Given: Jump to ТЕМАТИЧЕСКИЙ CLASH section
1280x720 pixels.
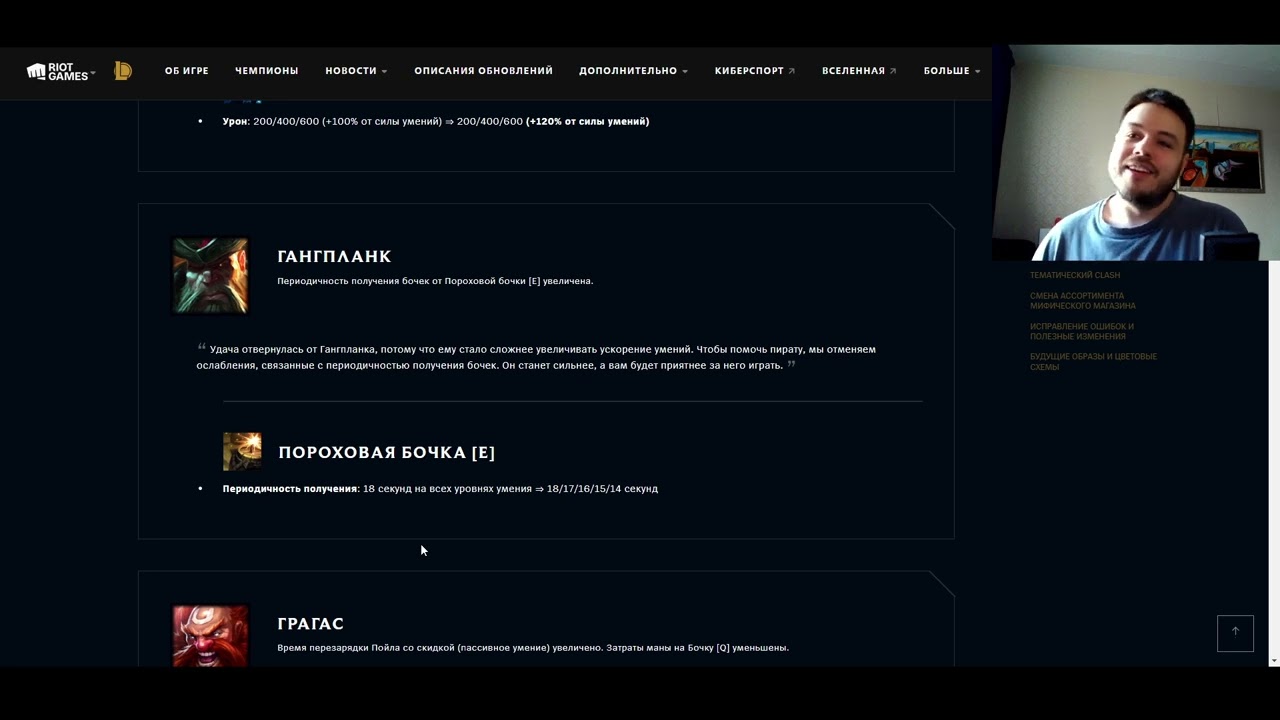Looking at the screenshot, I should coord(1075,275).
